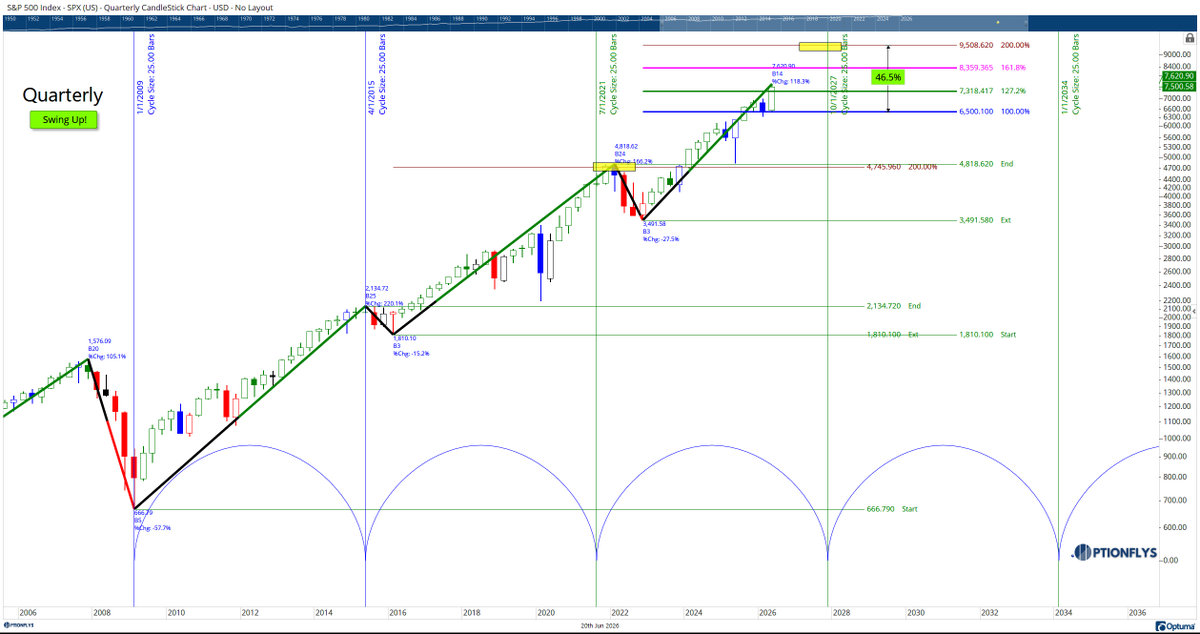1200x634 pixels.
Task: Select the 2,134.720 End label
Action: tap(893, 306)
